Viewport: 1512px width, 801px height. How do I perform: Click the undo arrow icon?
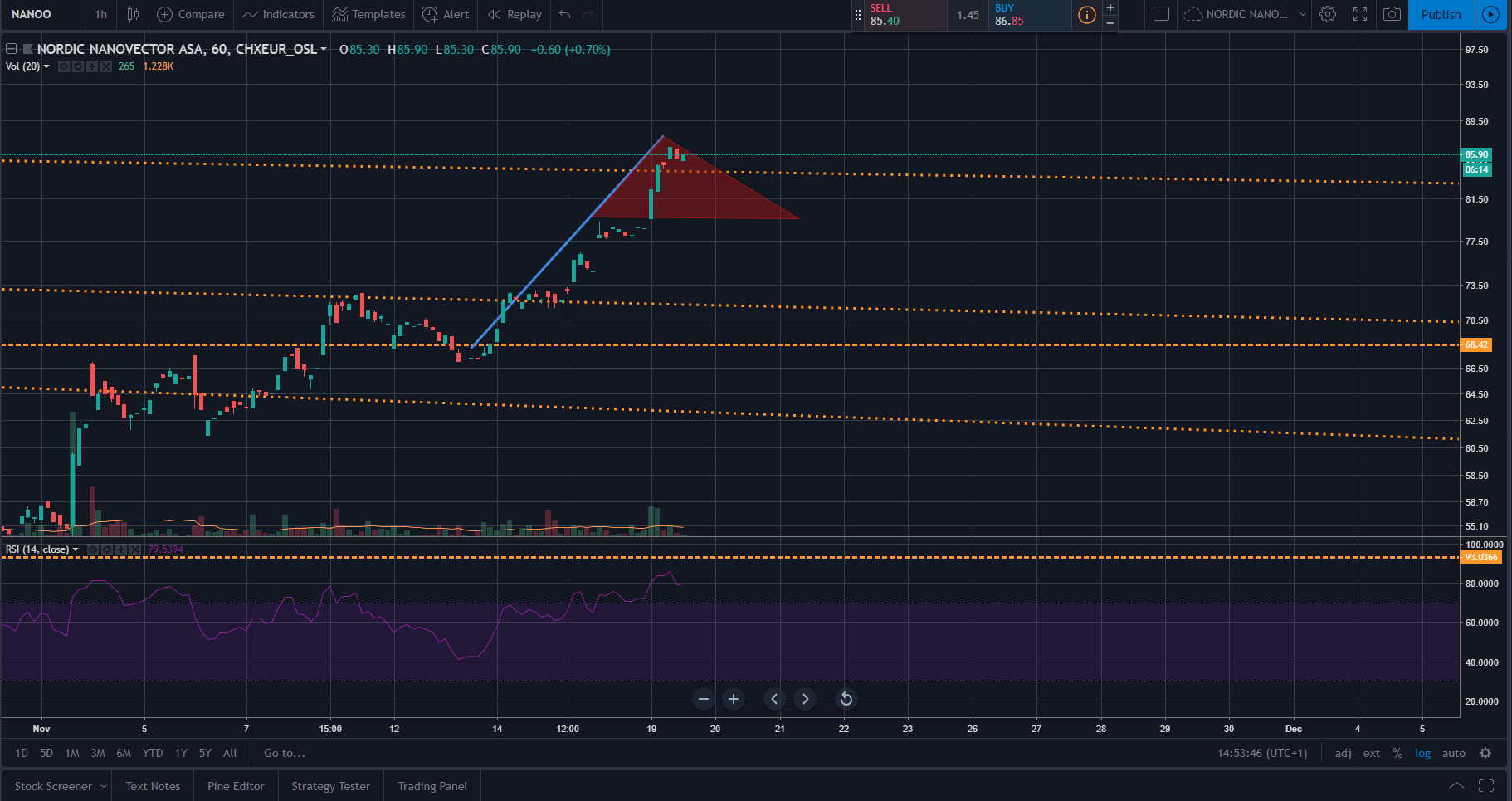click(565, 14)
